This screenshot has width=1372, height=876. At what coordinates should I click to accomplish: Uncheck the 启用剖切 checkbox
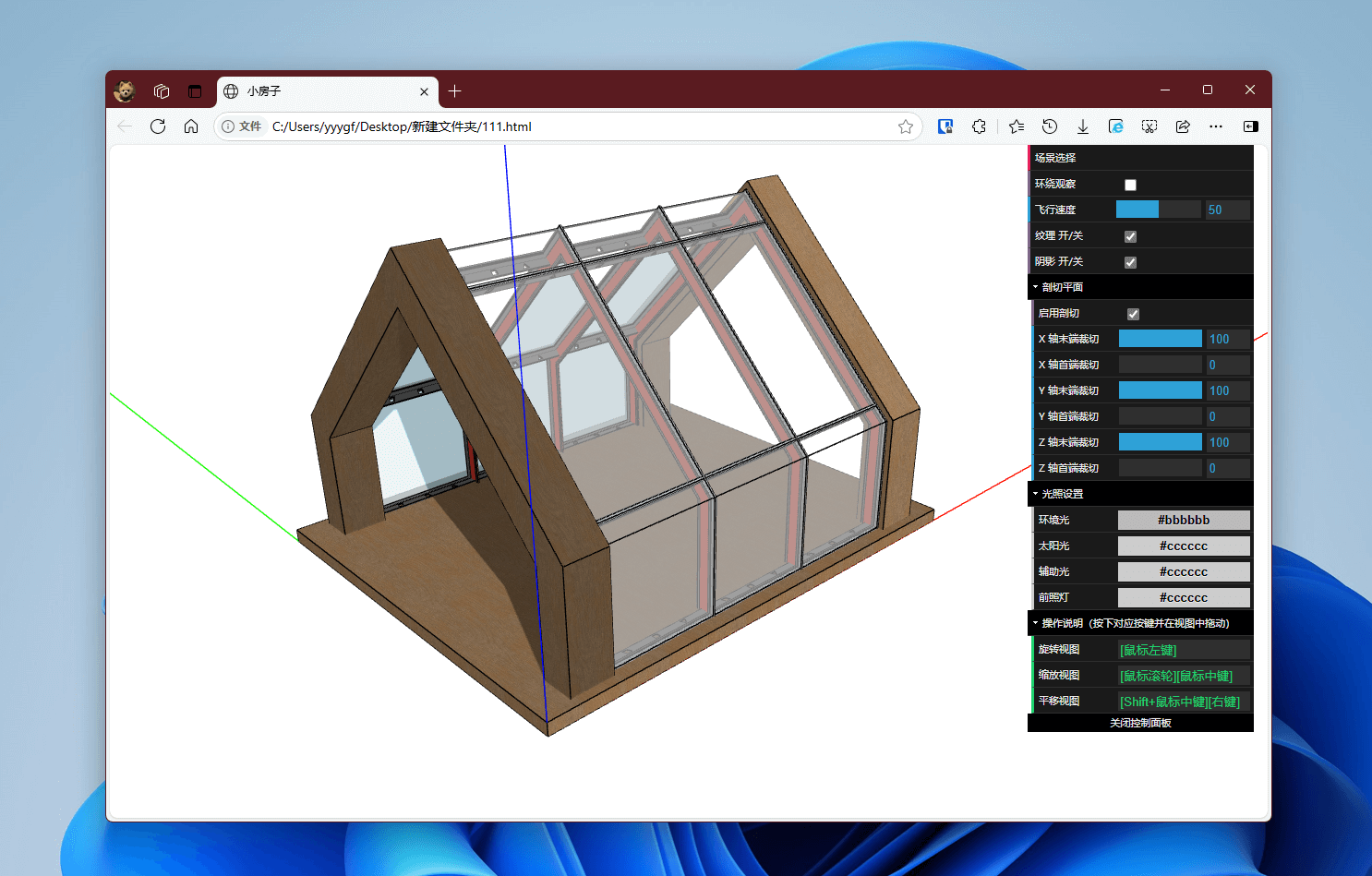pos(1133,314)
